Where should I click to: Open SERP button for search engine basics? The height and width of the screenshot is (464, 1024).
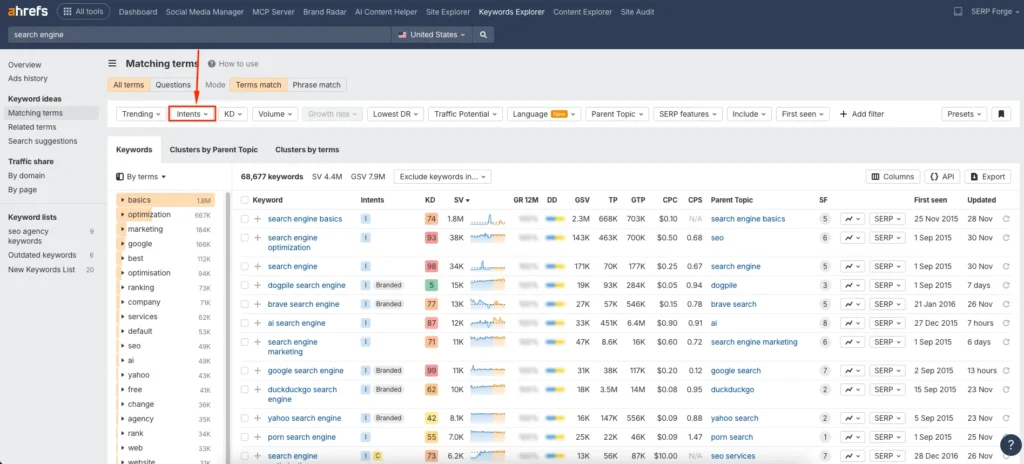click(887, 219)
